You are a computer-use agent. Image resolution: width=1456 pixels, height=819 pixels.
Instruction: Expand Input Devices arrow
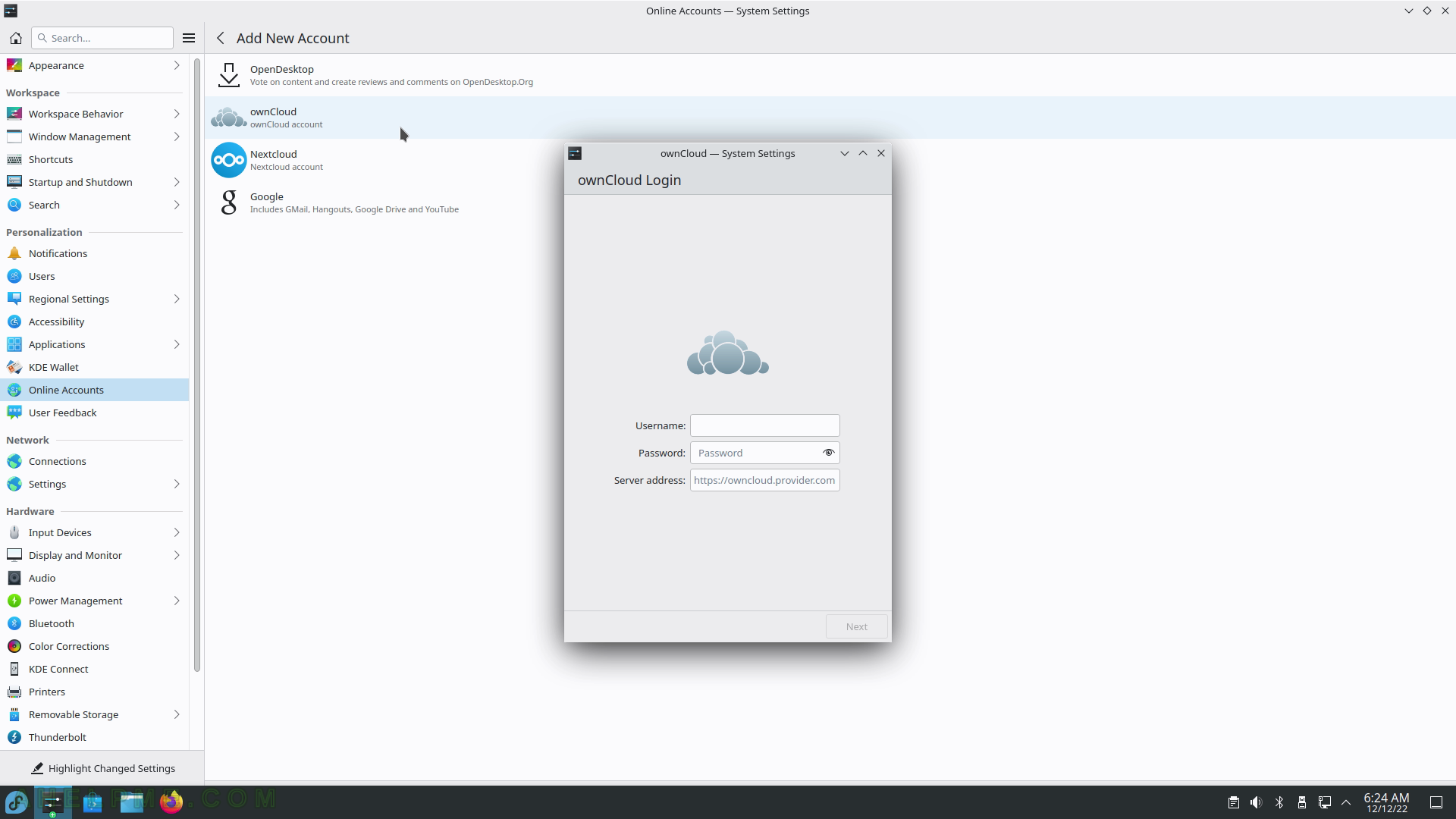[177, 532]
